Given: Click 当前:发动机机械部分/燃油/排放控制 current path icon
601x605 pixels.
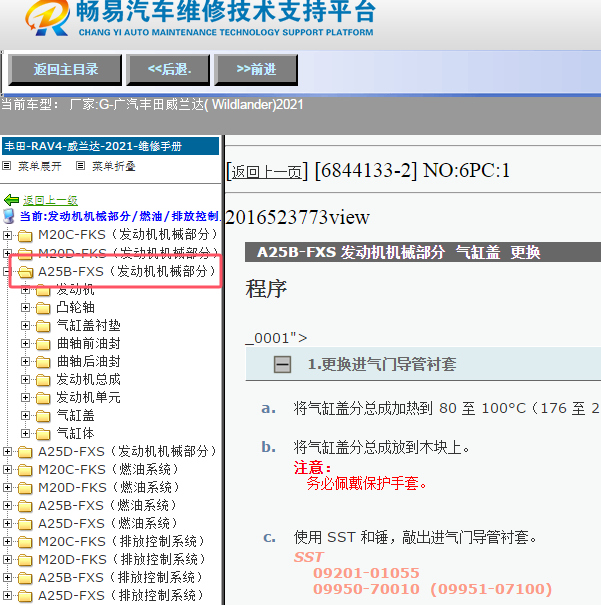Looking at the screenshot, I should coord(8,216).
